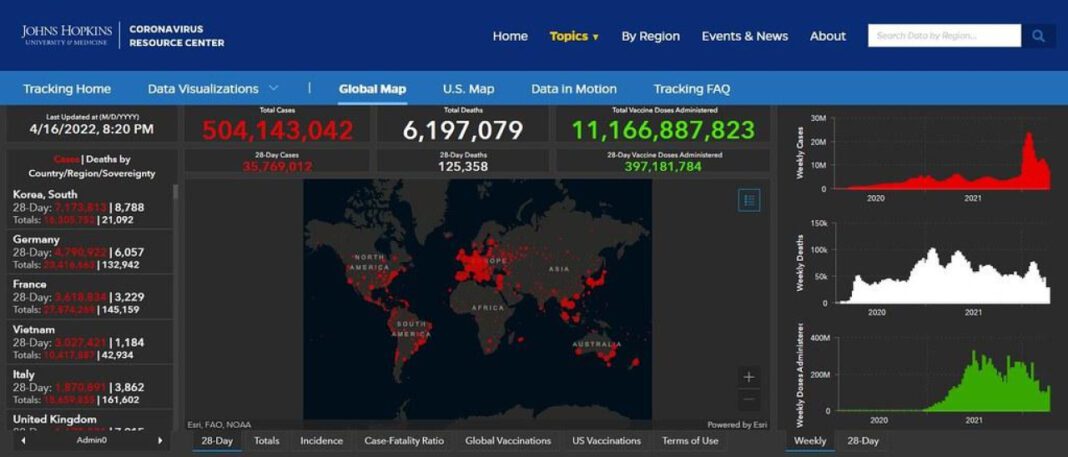
Task: Click the search magnifier button
Action: (x=1038, y=36)
